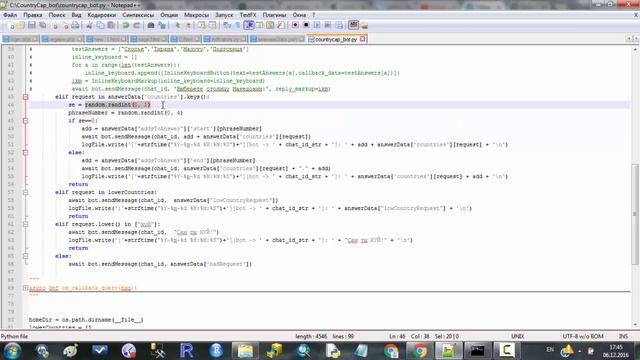This screenshot has width=640, height=360.
Task: Open the Document Map toolbar icon
Action: [x=270, y=25]
